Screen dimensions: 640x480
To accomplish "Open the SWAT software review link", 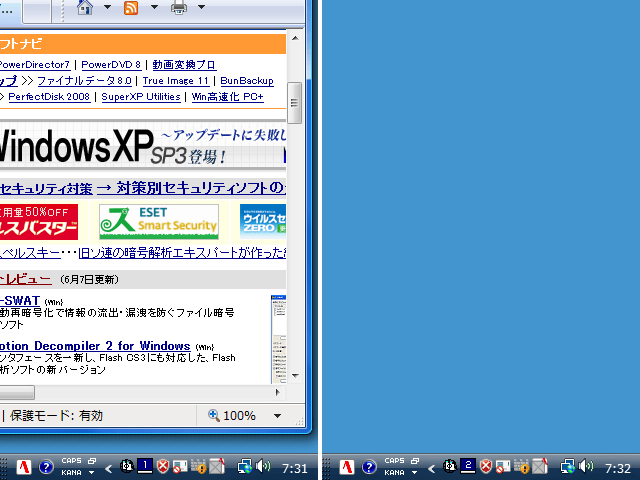I will [x=20, y=301].
